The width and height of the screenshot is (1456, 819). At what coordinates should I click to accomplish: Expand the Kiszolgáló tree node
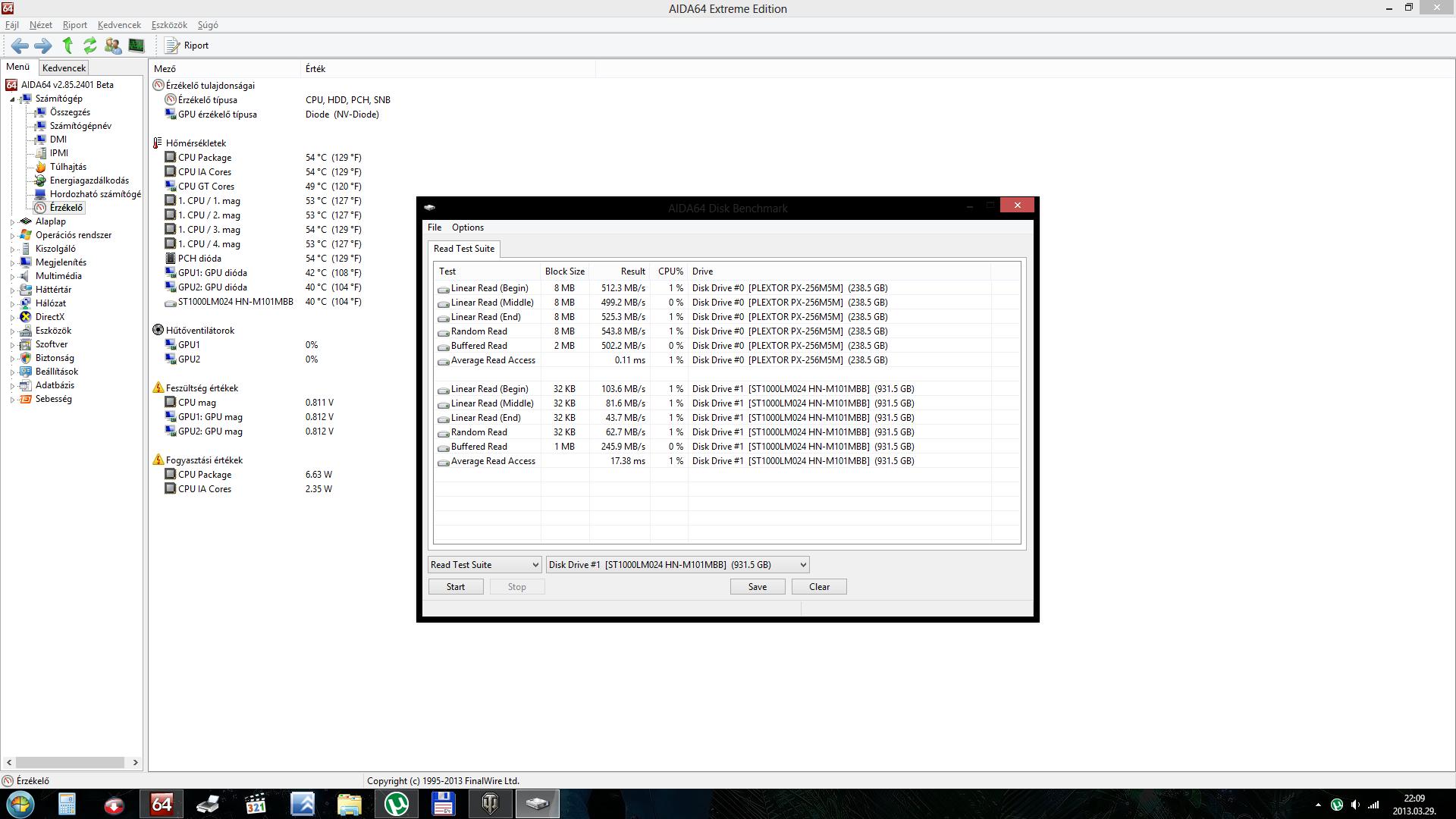point(12,249)
